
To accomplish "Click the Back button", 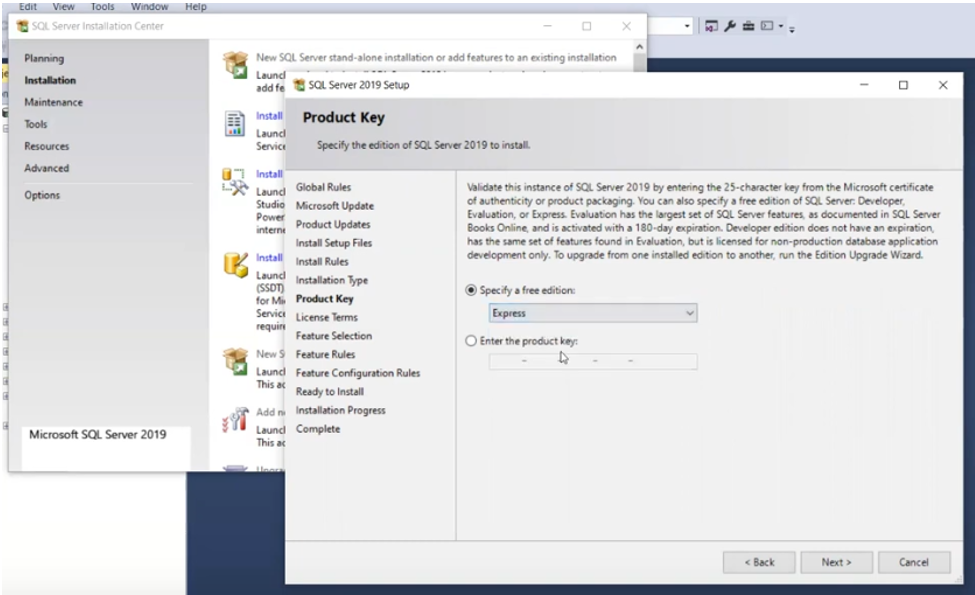I will point(758,562).
